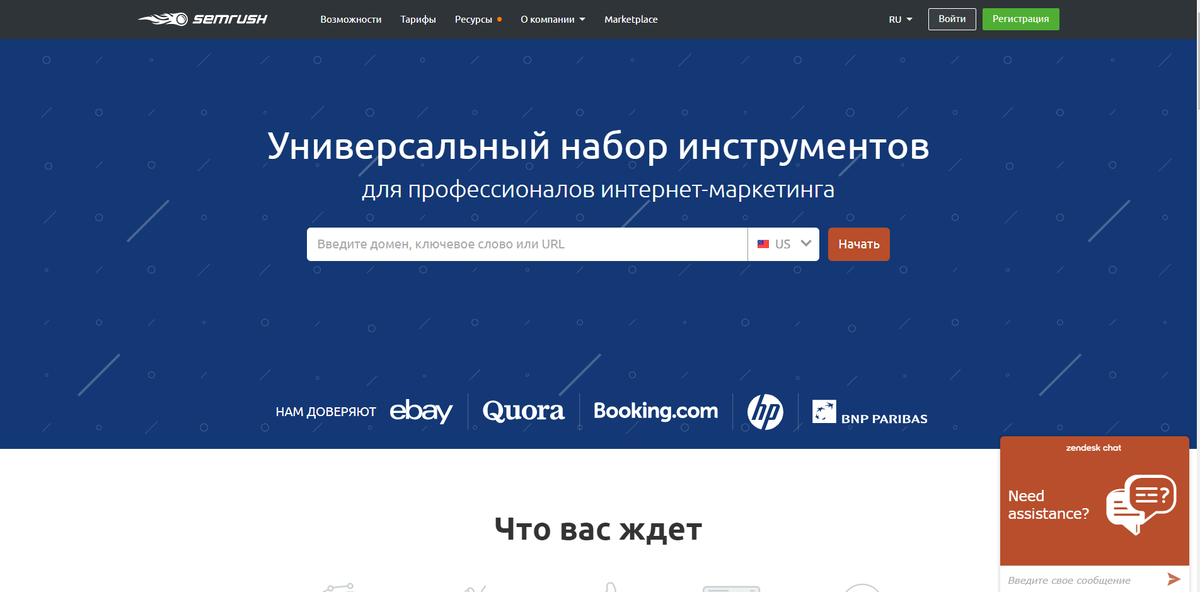Click the eBay logo
The height and width of the screenshot is (592, 1200).
[421, 410]
